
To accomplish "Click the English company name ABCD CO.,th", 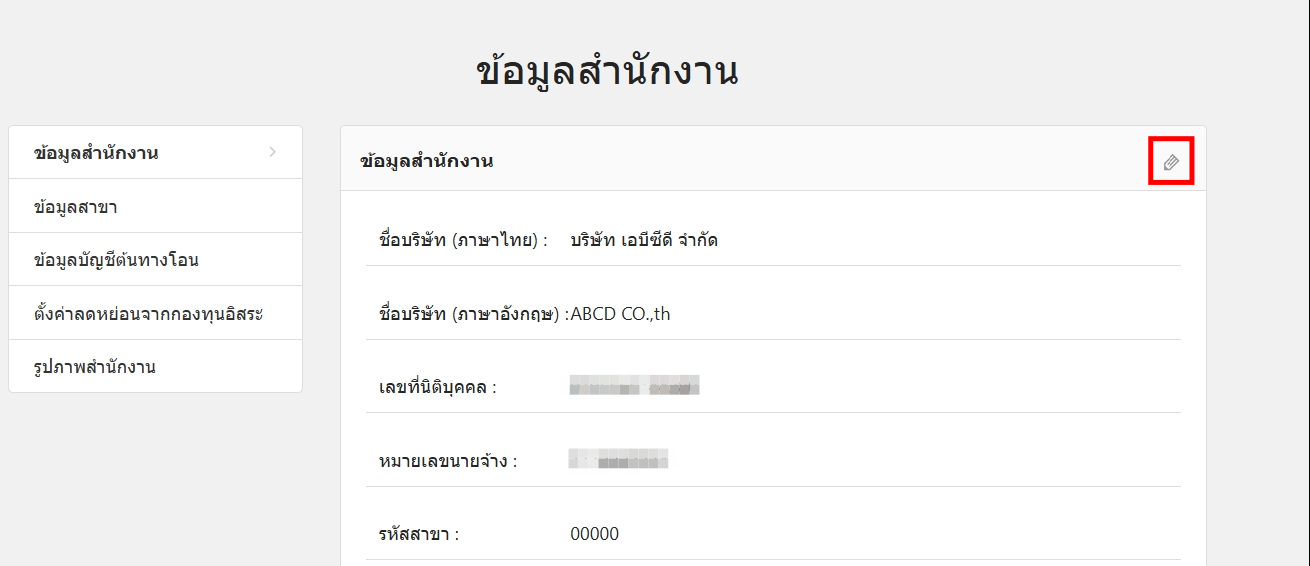I will pos(620,314).
